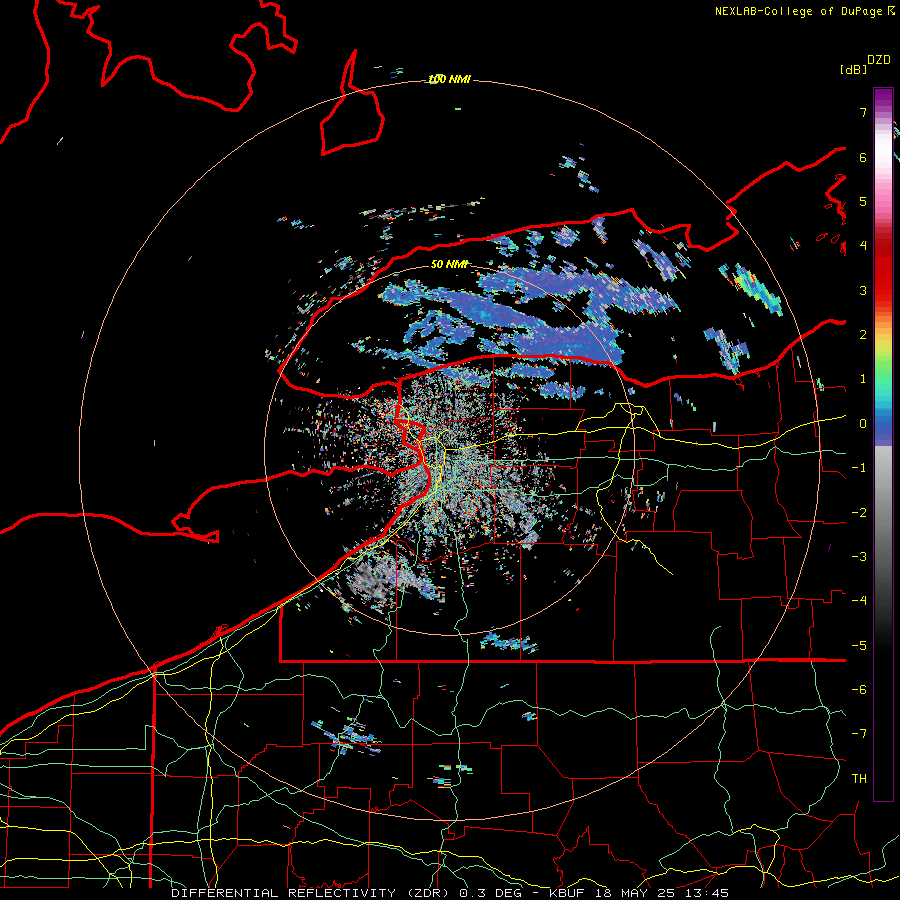The image size is (900, 900).
Task: Click the [dB] unit label
Action: [x=853, y=70]
